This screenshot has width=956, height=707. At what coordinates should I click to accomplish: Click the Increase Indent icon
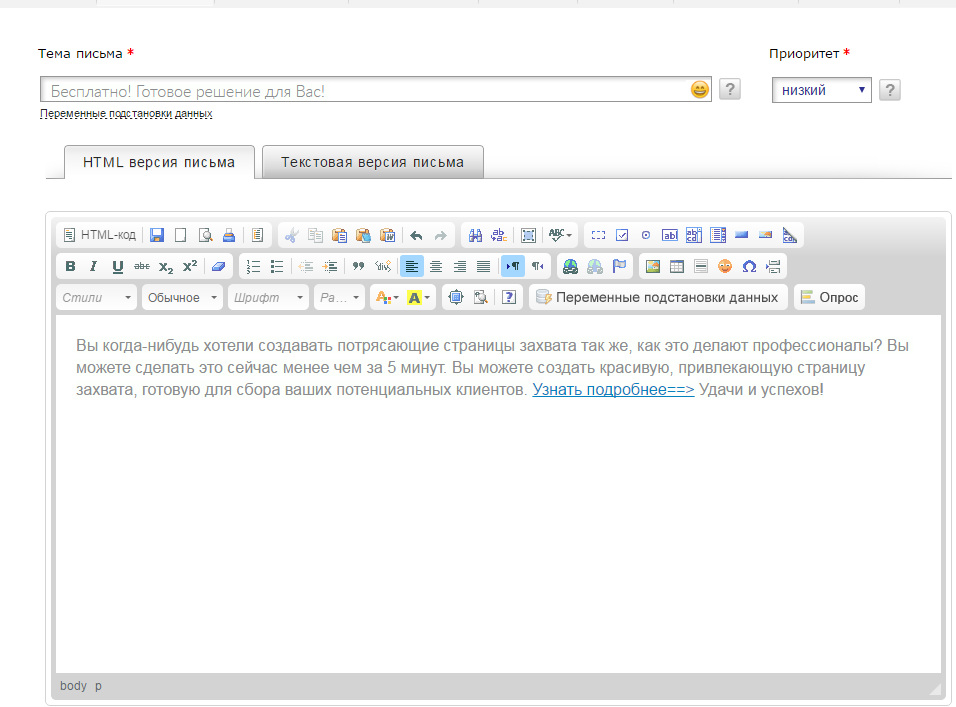pos(330,266)
